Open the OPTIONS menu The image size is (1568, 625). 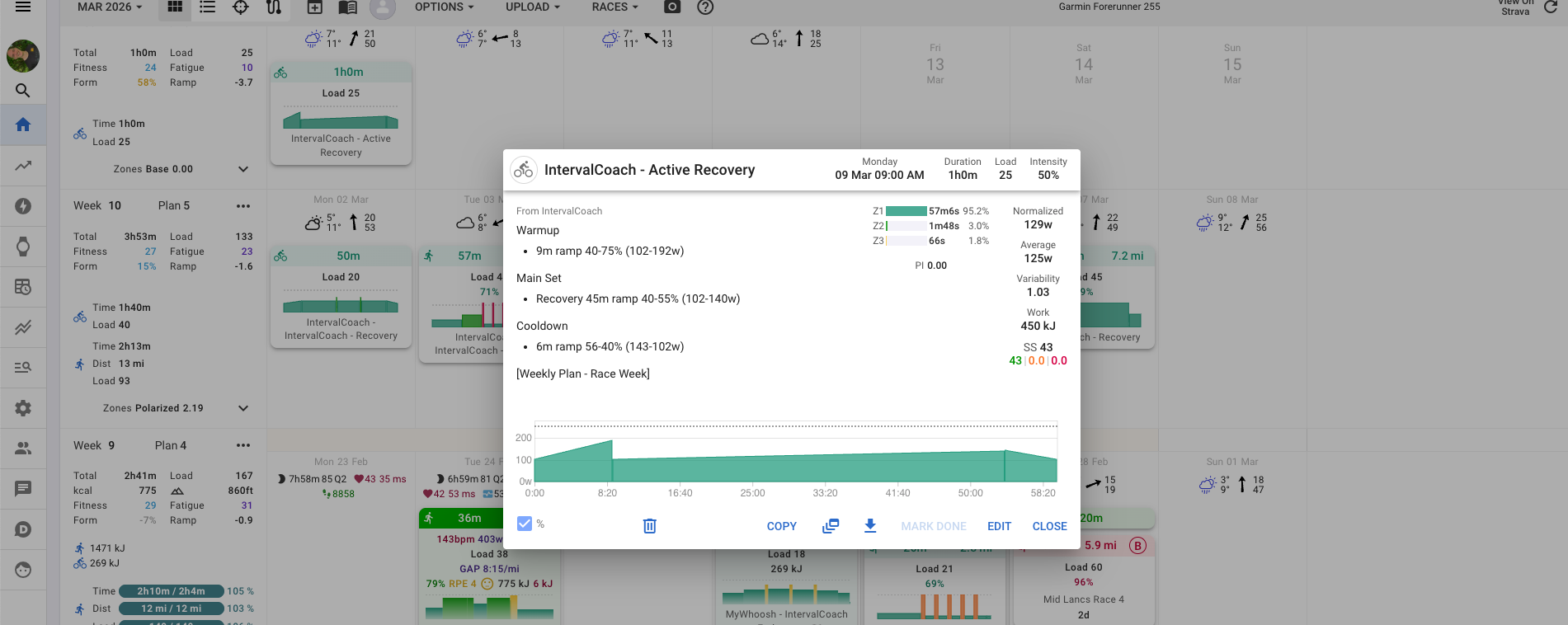coord(444,7)
